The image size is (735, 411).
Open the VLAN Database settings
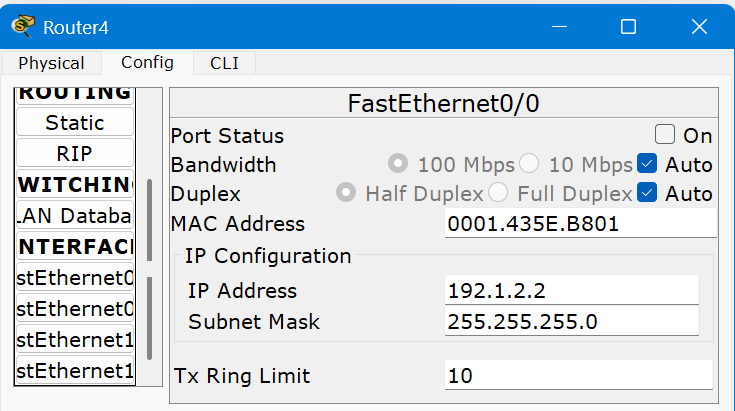[75, 215]
